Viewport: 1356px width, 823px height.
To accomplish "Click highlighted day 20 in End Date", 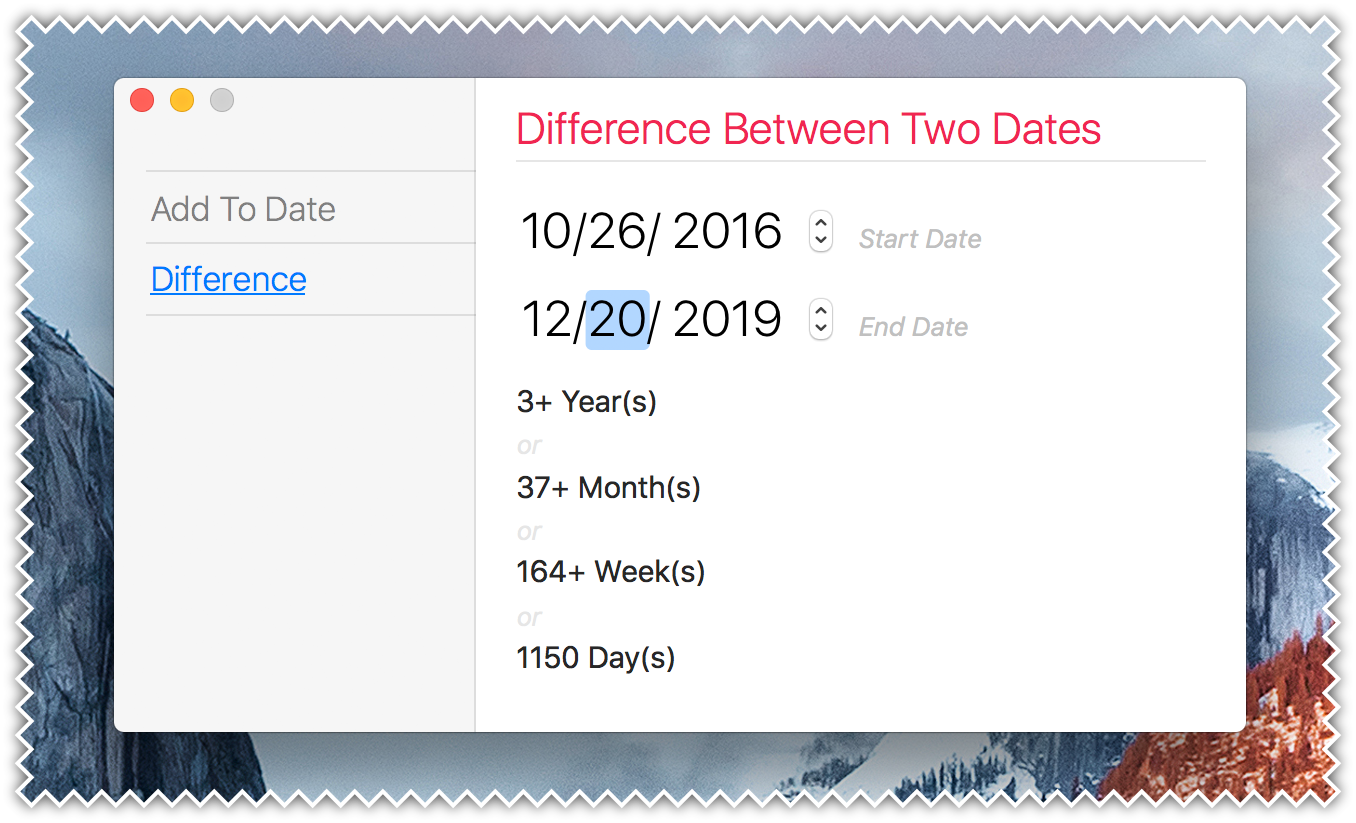I will coord(618,320).
